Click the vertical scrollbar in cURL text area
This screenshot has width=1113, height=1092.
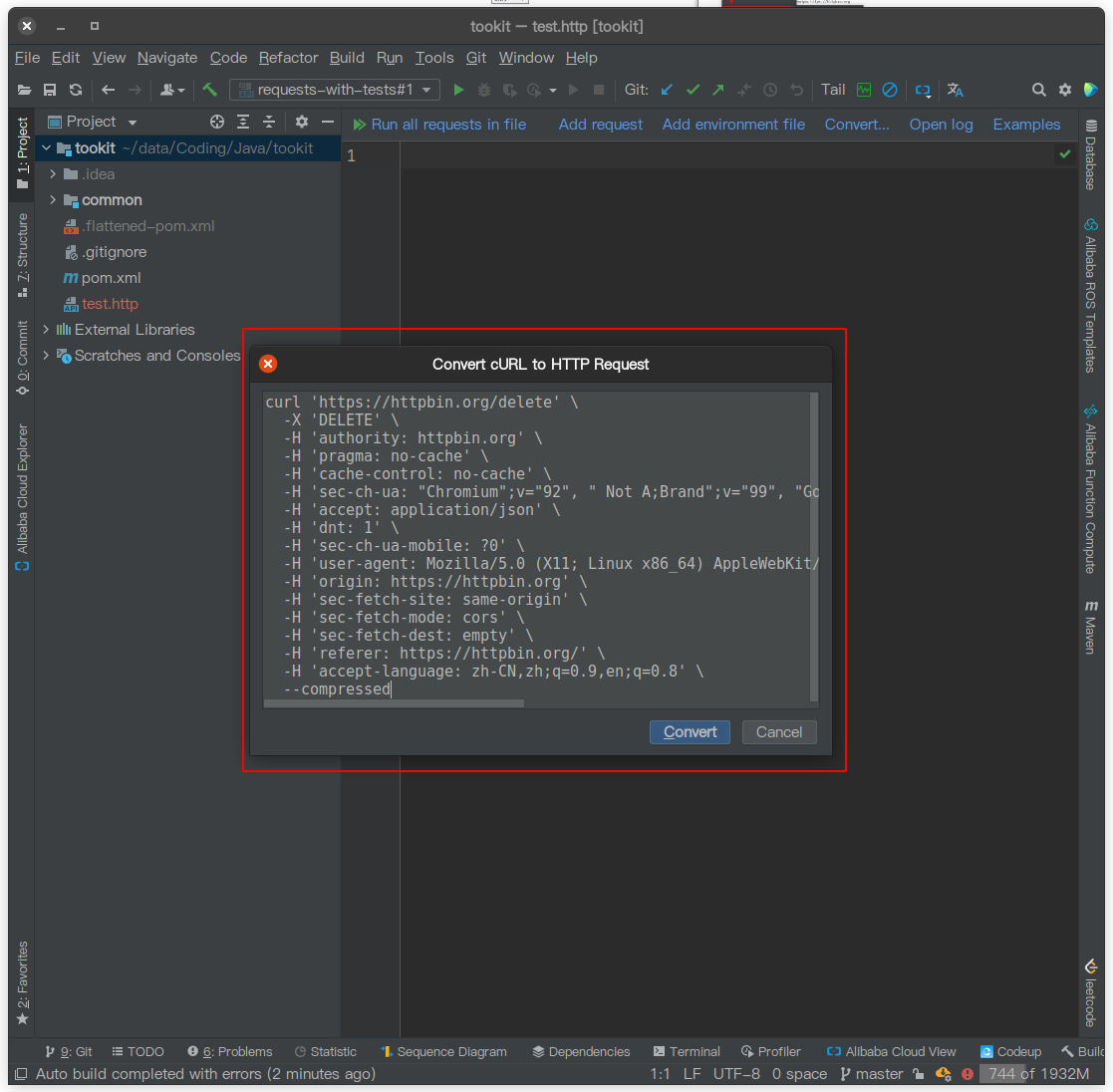click(x=814, y=546)
